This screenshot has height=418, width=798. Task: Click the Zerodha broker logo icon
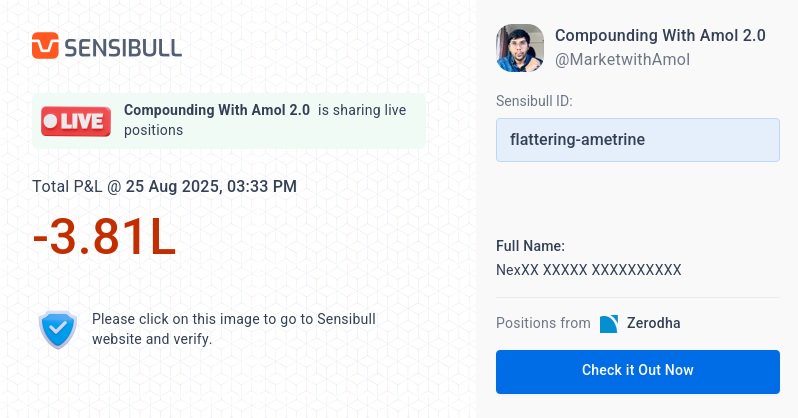(x=609, y=324)
